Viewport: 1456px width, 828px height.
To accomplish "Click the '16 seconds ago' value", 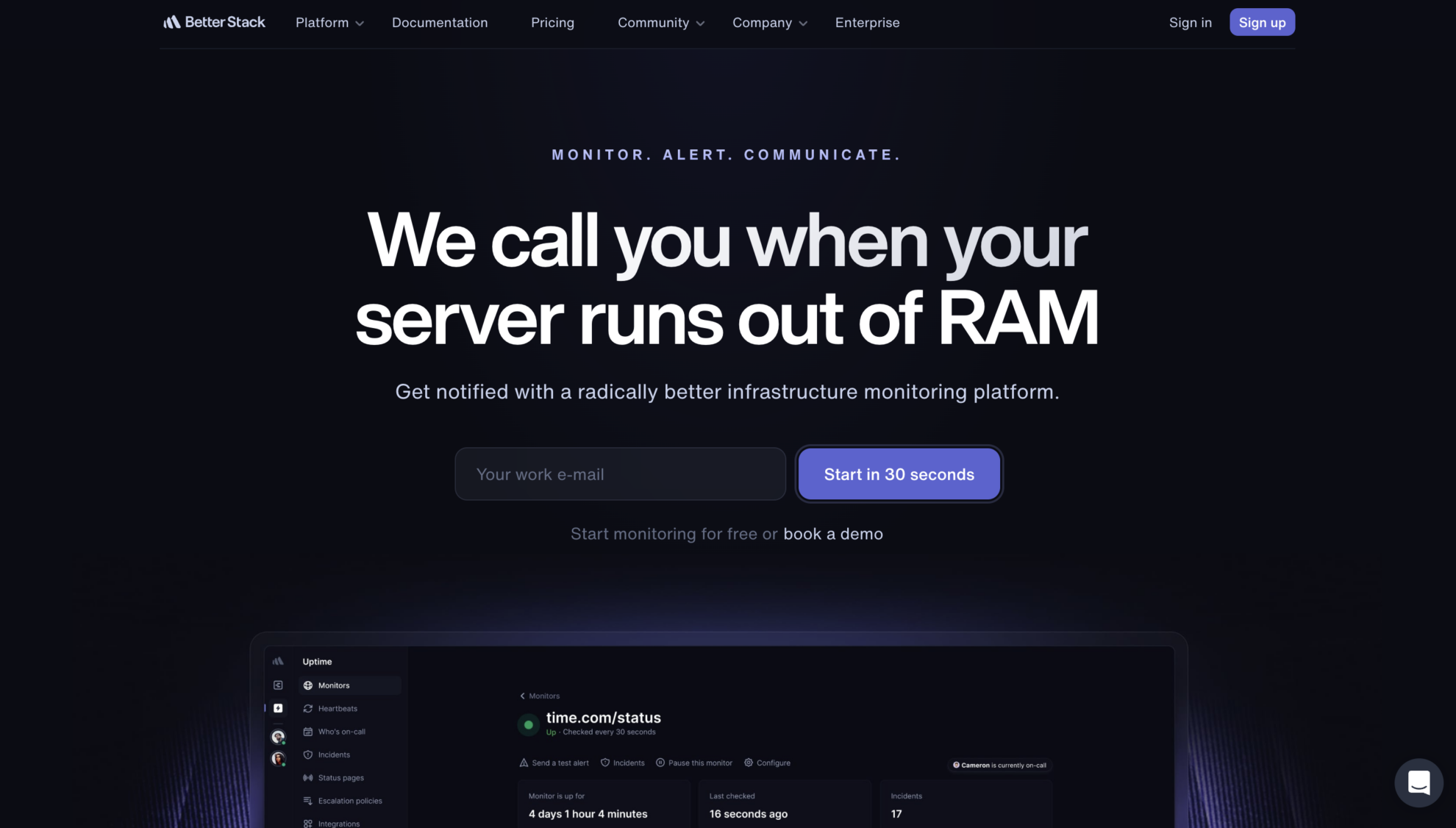I will 748,814.
